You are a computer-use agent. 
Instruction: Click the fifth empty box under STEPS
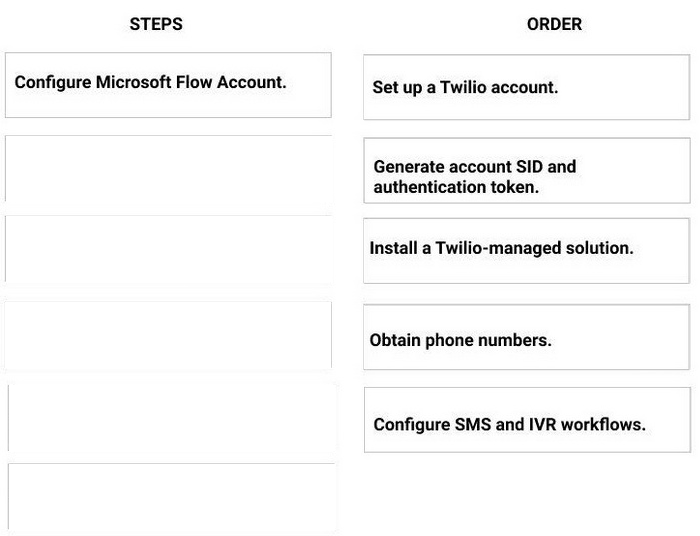click(171, 418)
